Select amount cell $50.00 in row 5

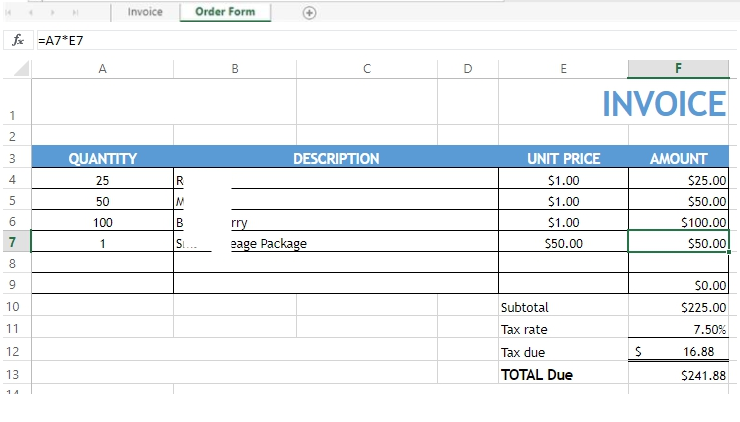[679, 200]
